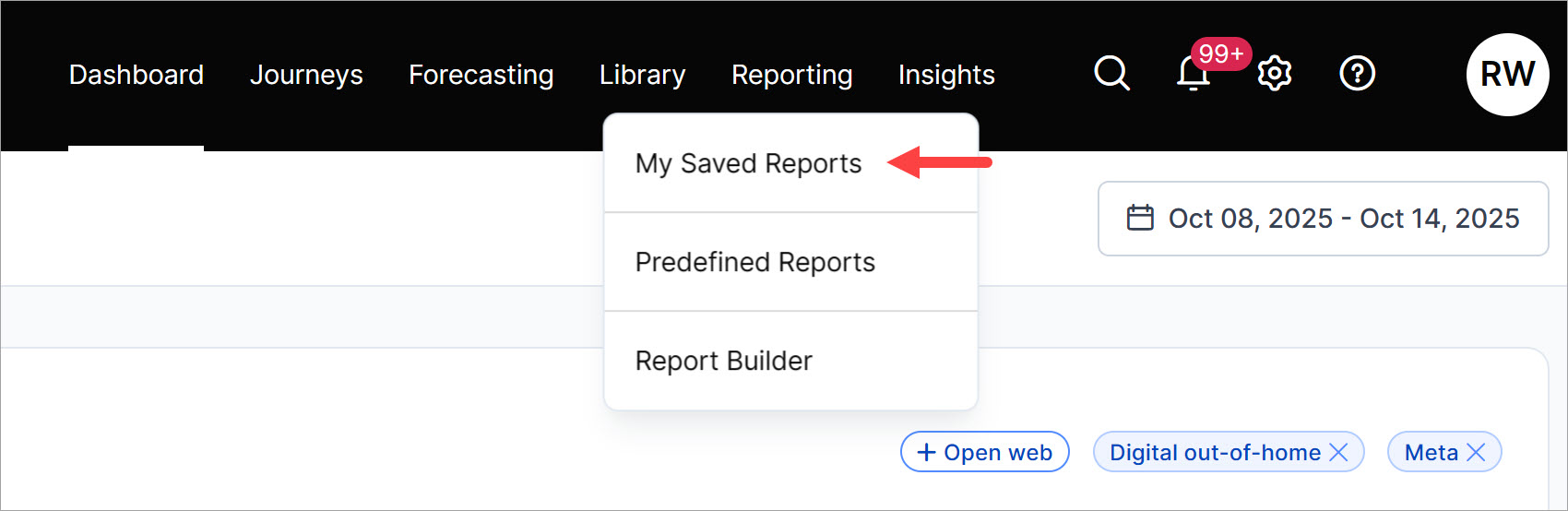Click the help question mark icon
This screenshot has height=511, width=1568.
[x=1357, y=73]
